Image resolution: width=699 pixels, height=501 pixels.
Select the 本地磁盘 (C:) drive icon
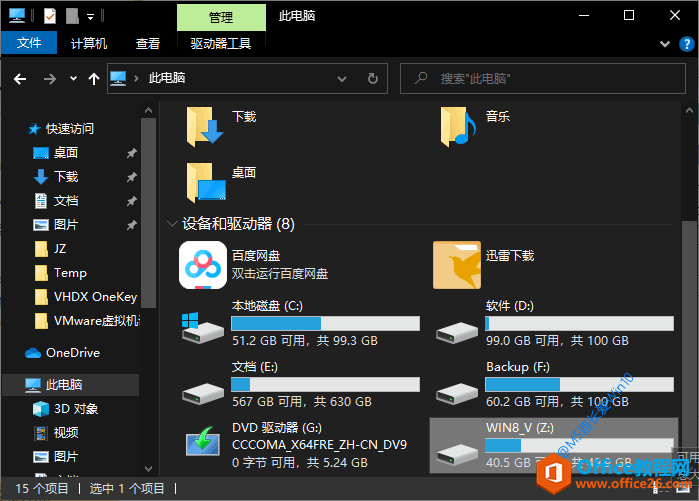202,328
